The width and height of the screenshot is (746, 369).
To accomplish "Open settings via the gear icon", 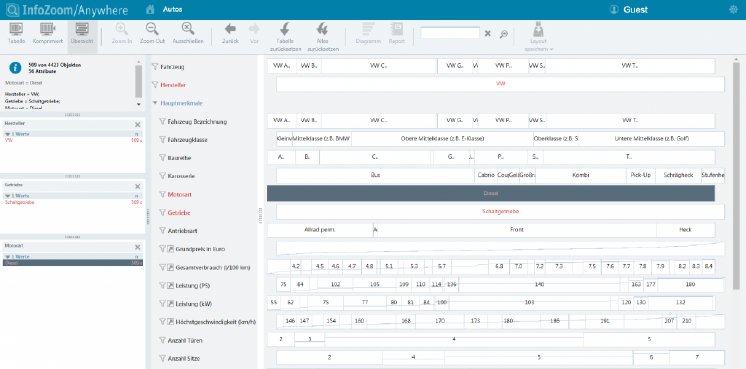I will tap(733, 10).
